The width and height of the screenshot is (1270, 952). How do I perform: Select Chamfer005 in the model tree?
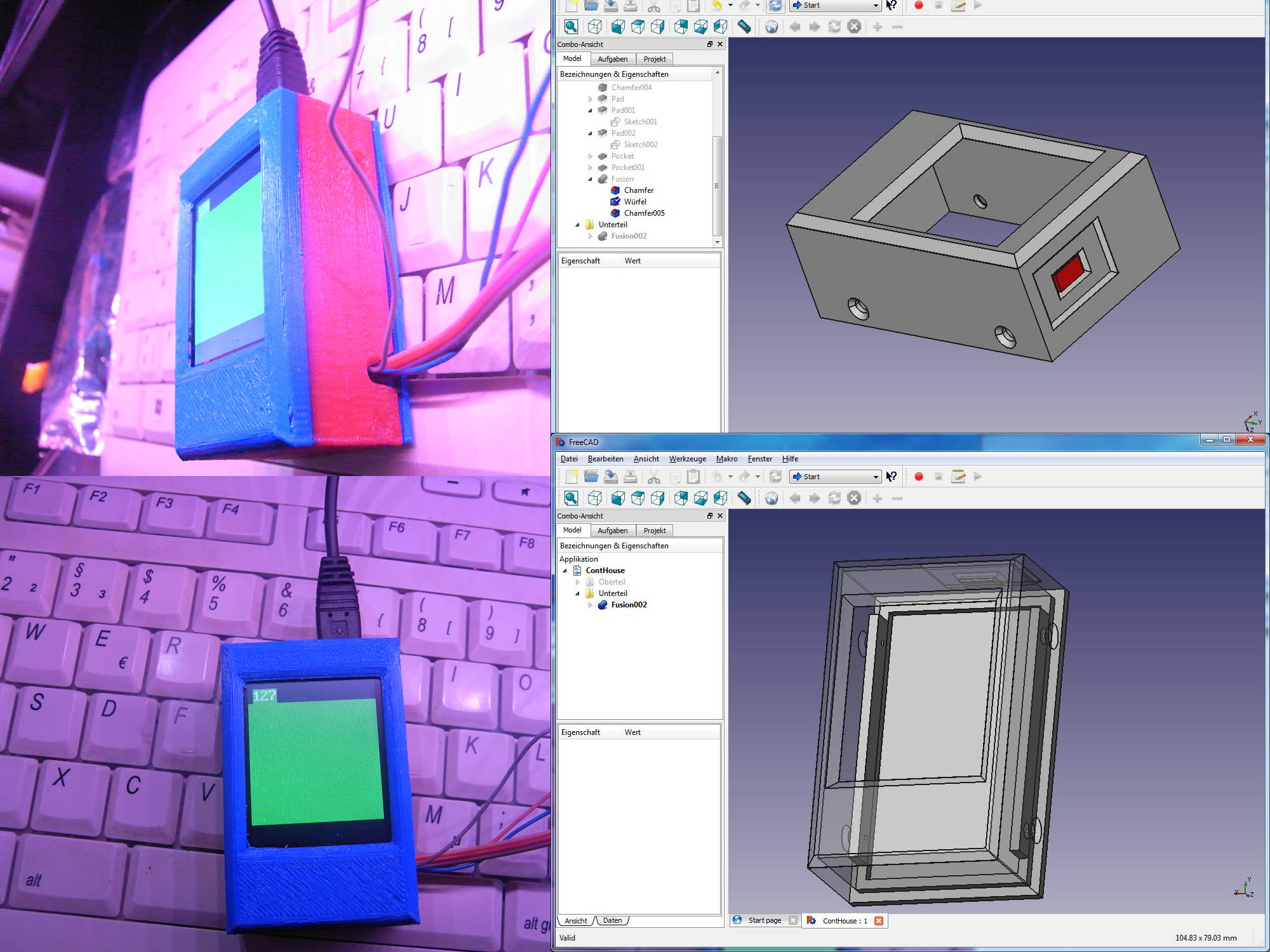644,213
